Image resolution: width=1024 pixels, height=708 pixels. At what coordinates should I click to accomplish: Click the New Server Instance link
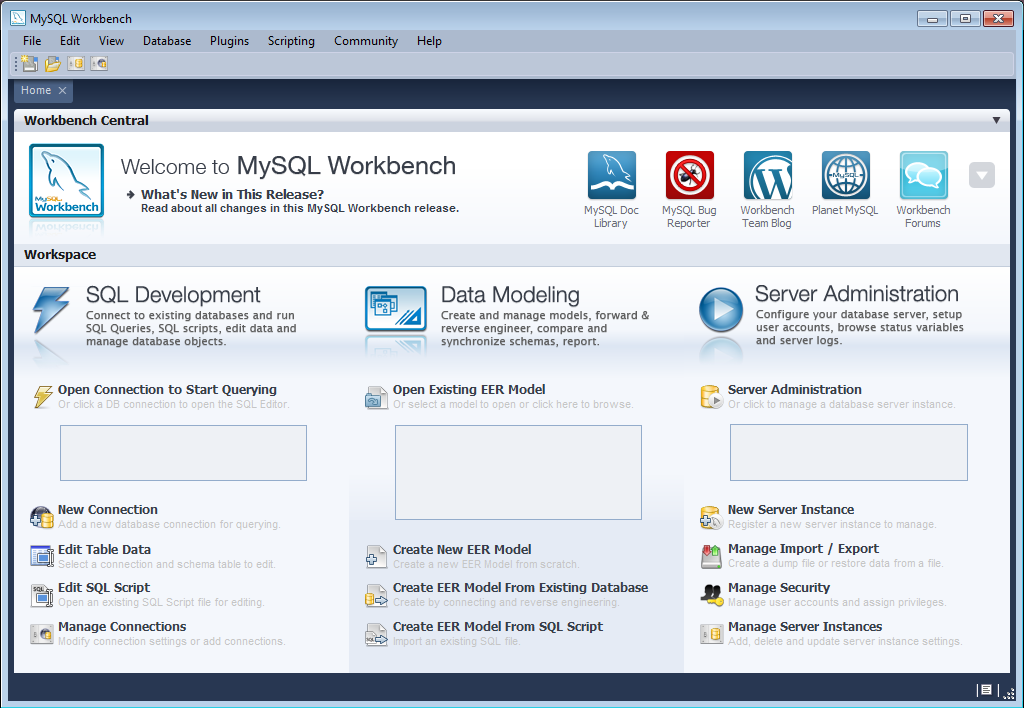(791, 509)
